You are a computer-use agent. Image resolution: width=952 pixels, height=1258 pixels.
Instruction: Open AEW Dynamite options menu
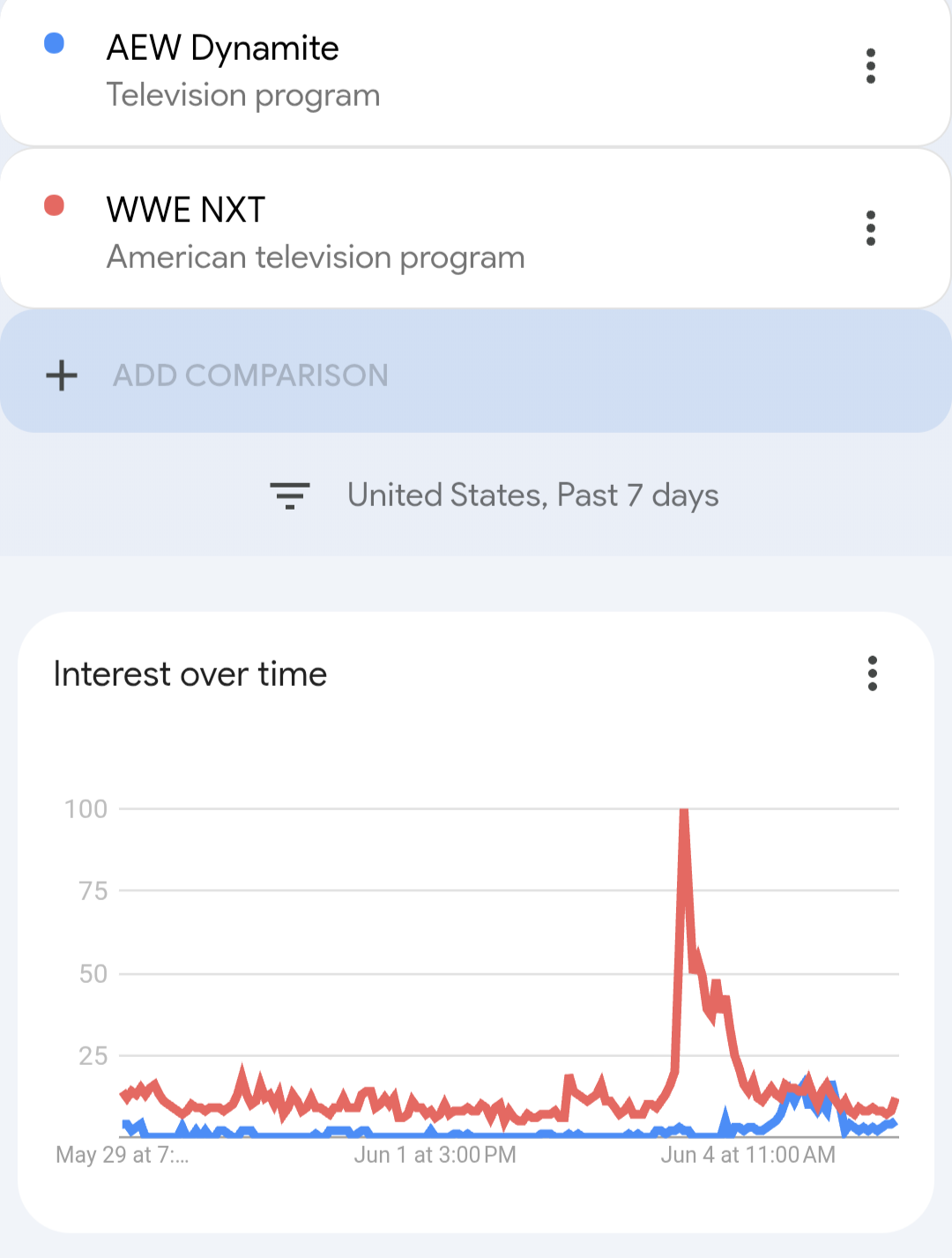871,66
